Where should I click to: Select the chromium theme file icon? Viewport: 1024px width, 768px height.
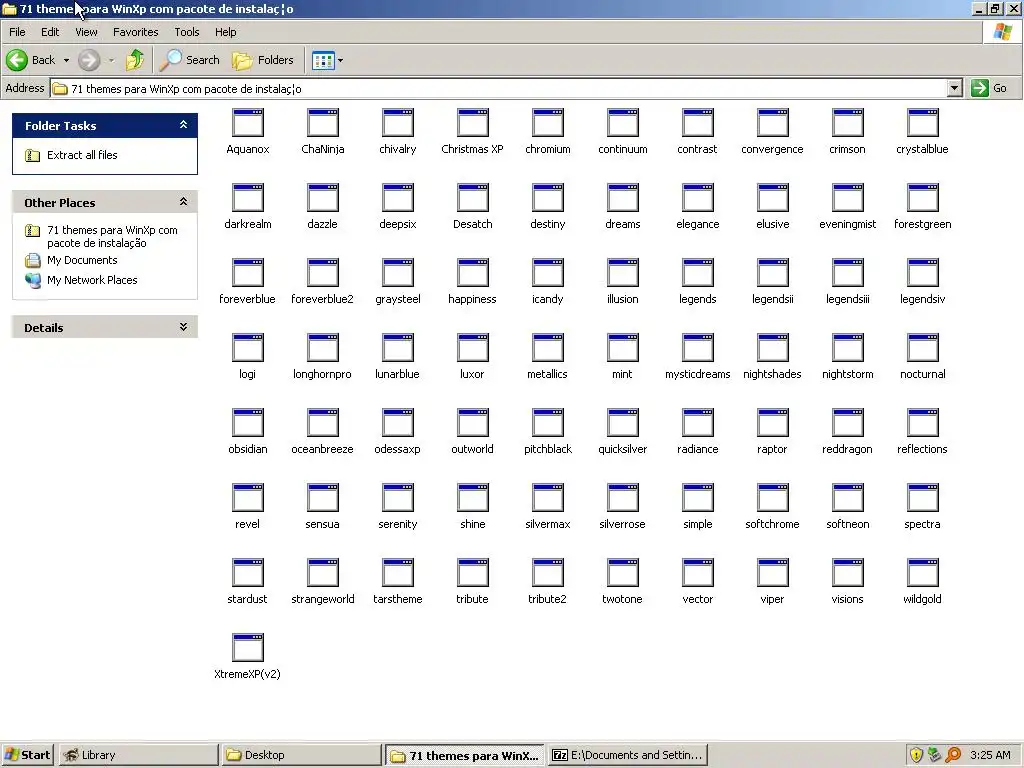pyautogui.click(x=547, y=123)
